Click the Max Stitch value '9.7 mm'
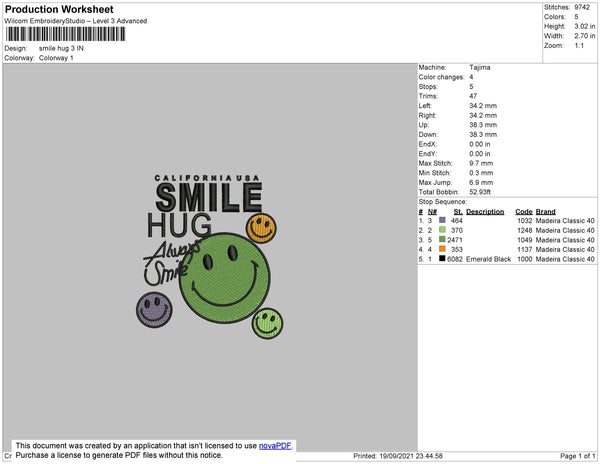This screenshot has width=600, height=464. (x=481, y=163)
